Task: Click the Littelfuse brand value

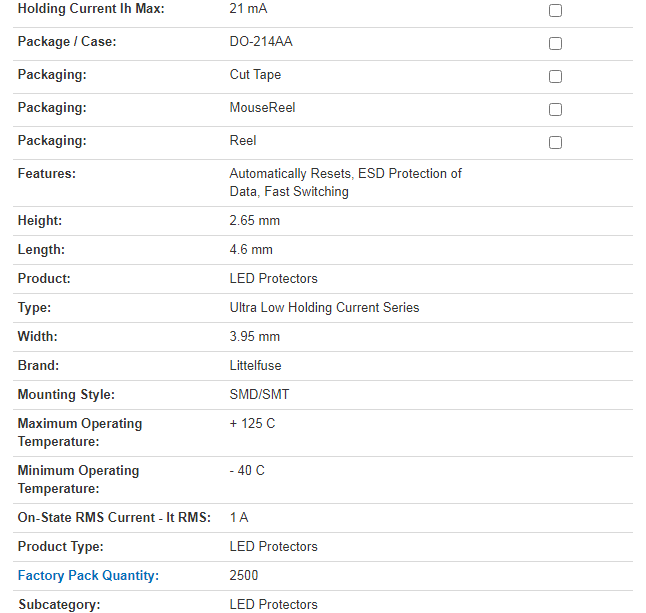Action: tap(255, 365)
